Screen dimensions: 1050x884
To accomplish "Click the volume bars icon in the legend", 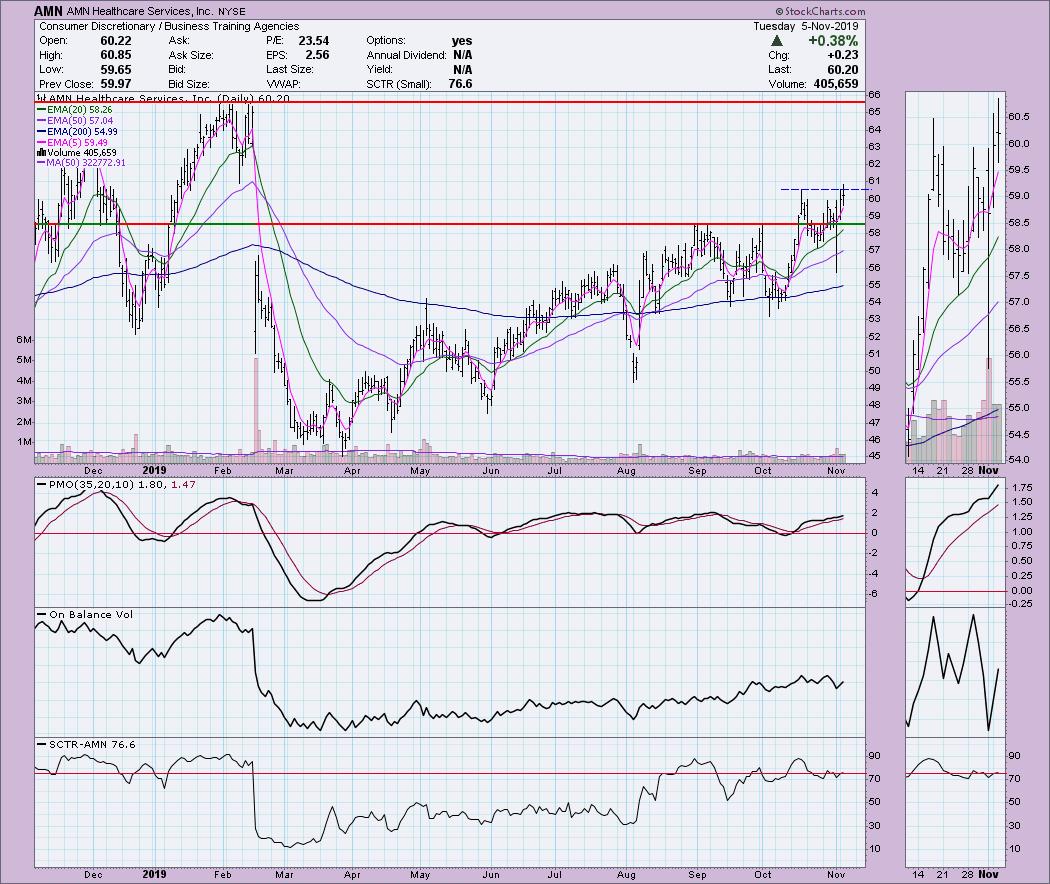I will click(x=40, y=153).
